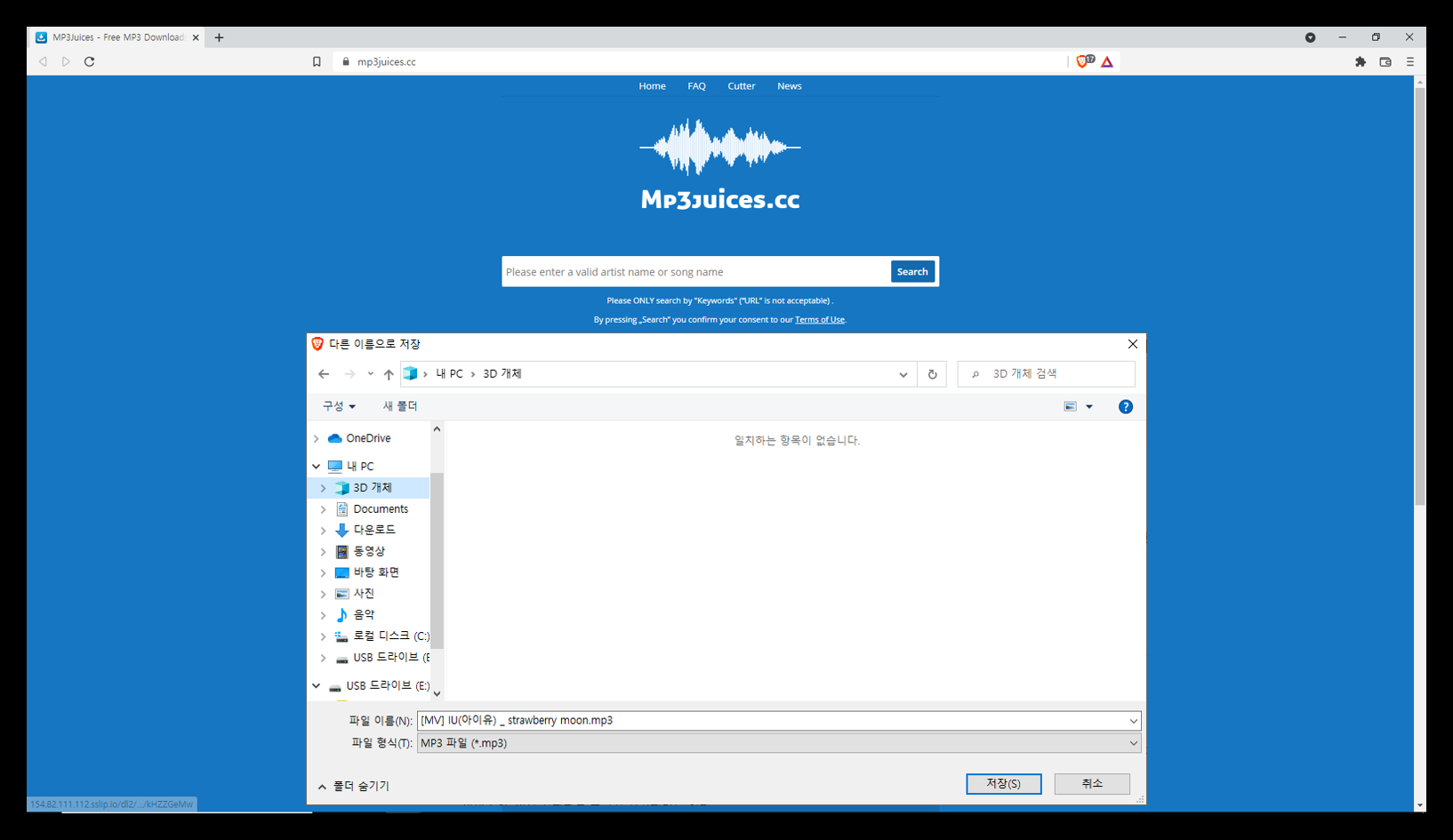Select 사진 folder in tree
This screenshot has height=840, width=1453.
tap(364, 594)
